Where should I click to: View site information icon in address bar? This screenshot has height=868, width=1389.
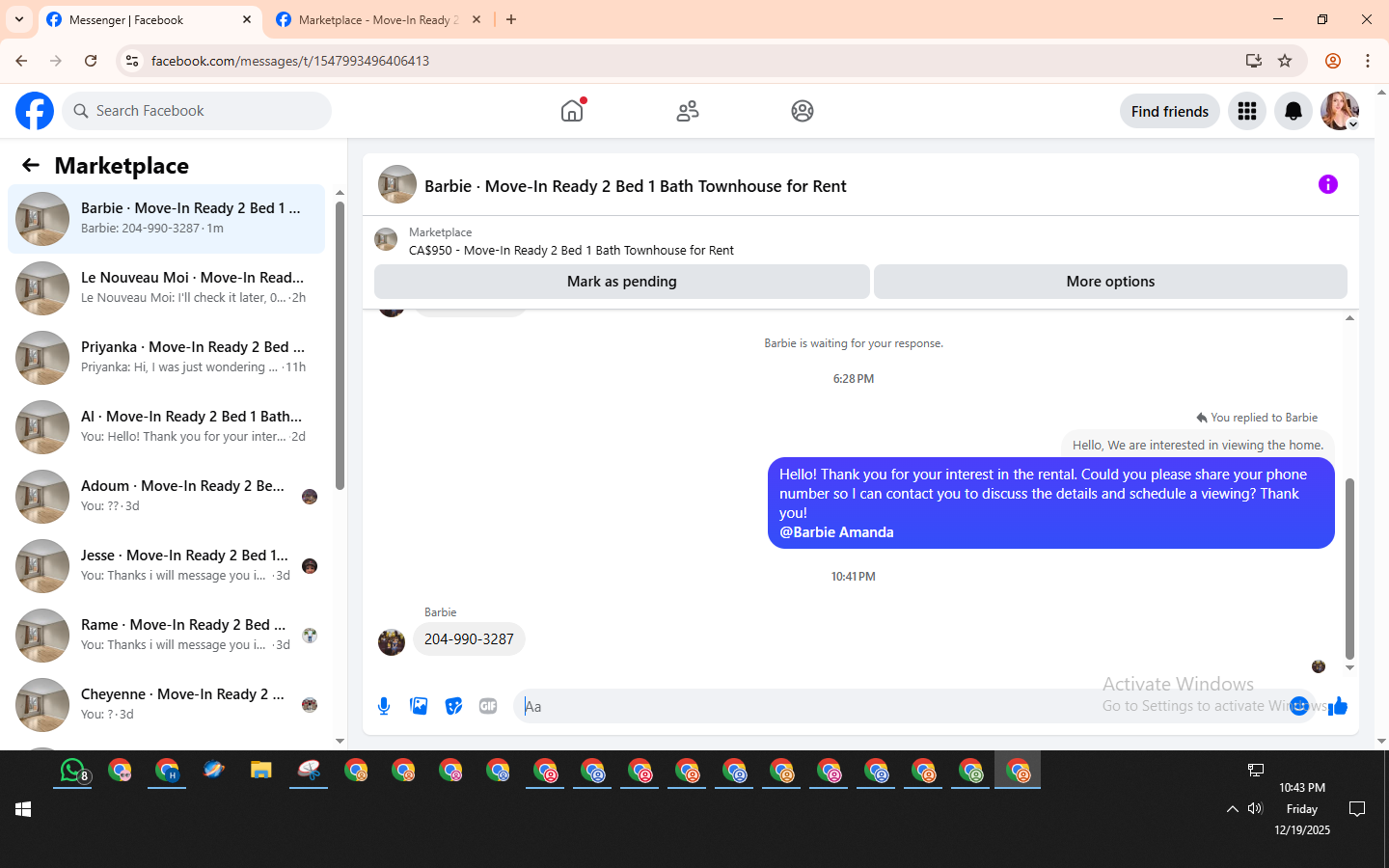click(x=132, y=61)
